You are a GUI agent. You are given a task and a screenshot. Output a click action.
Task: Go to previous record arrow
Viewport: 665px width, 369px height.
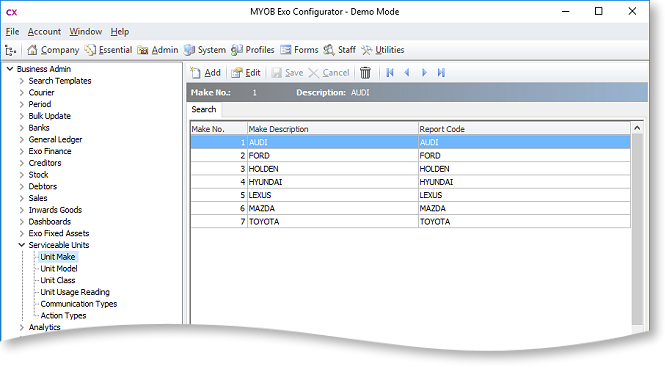(x=407, y=73)
